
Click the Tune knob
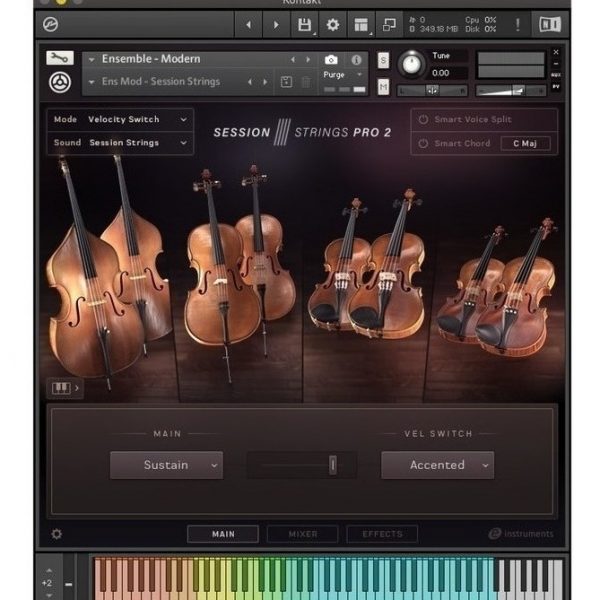tap(411, 64)
